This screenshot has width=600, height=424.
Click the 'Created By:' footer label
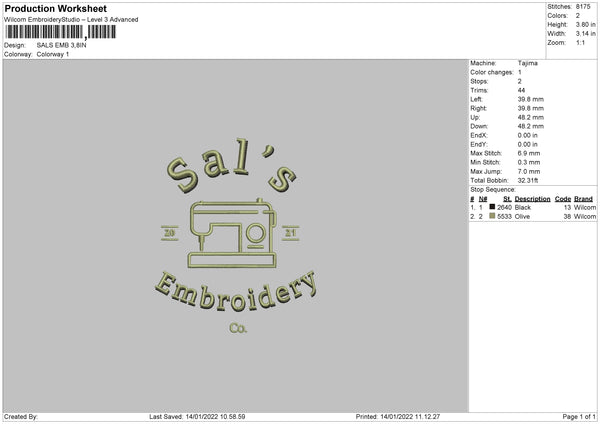pos(21,416)
